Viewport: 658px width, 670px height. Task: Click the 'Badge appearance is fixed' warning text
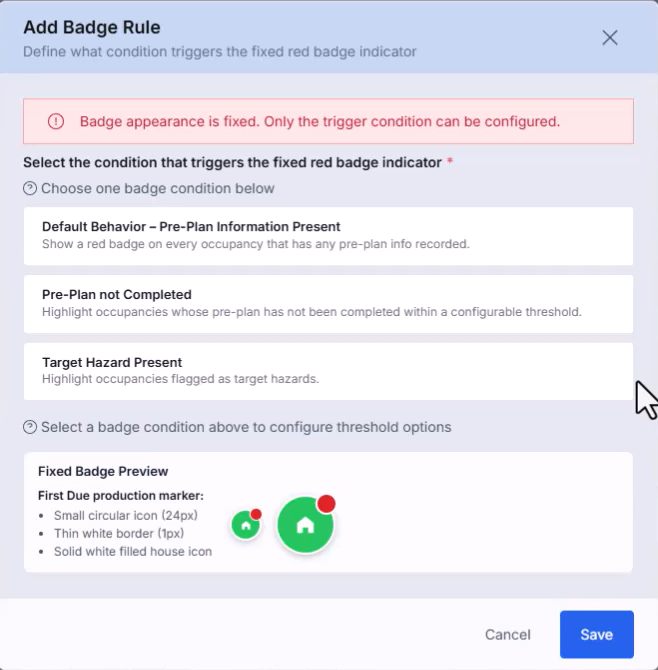320,121
